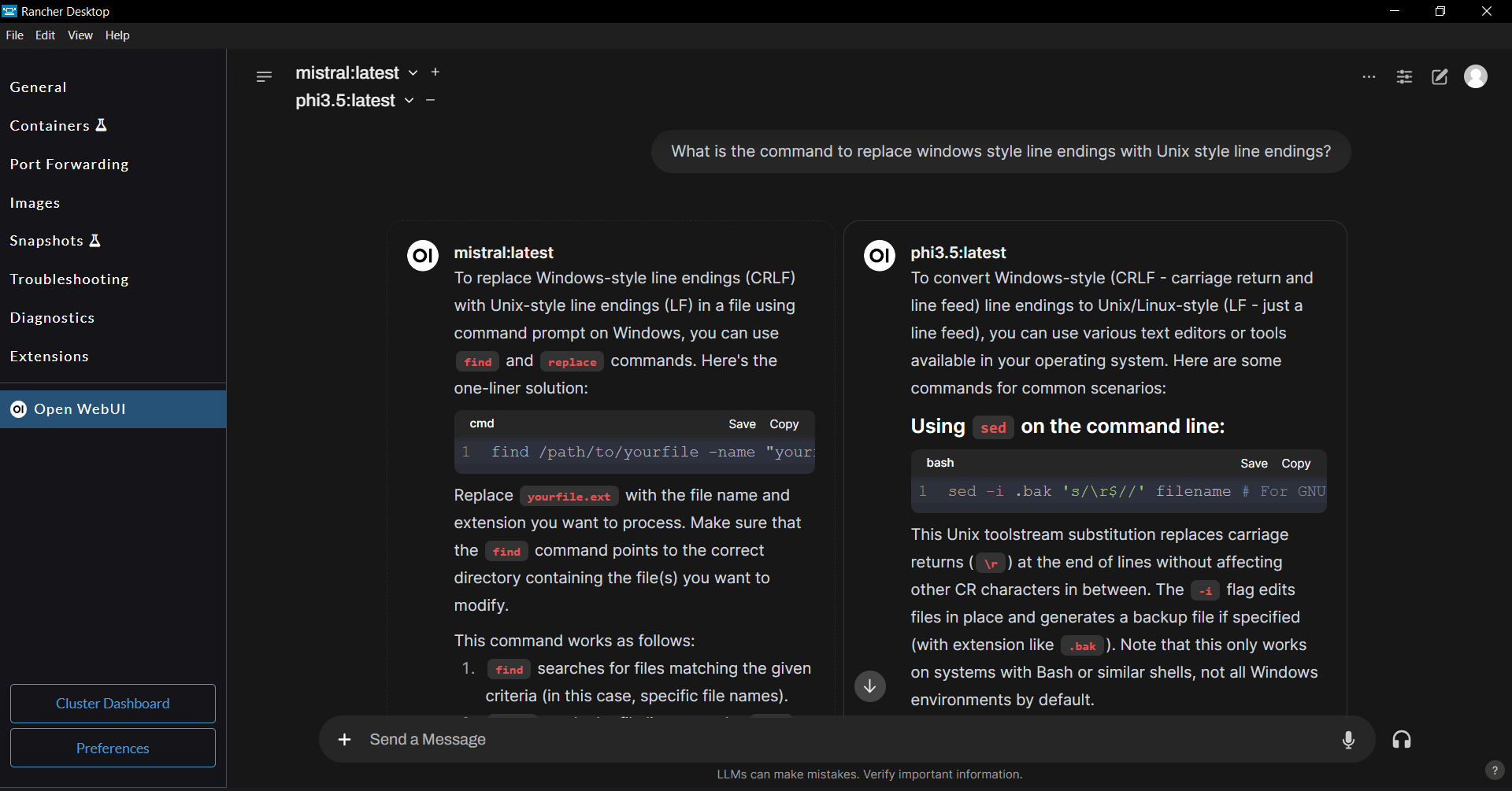
Task: Start voice input with the microphone icon
Action: click(x=1348, y=740)
